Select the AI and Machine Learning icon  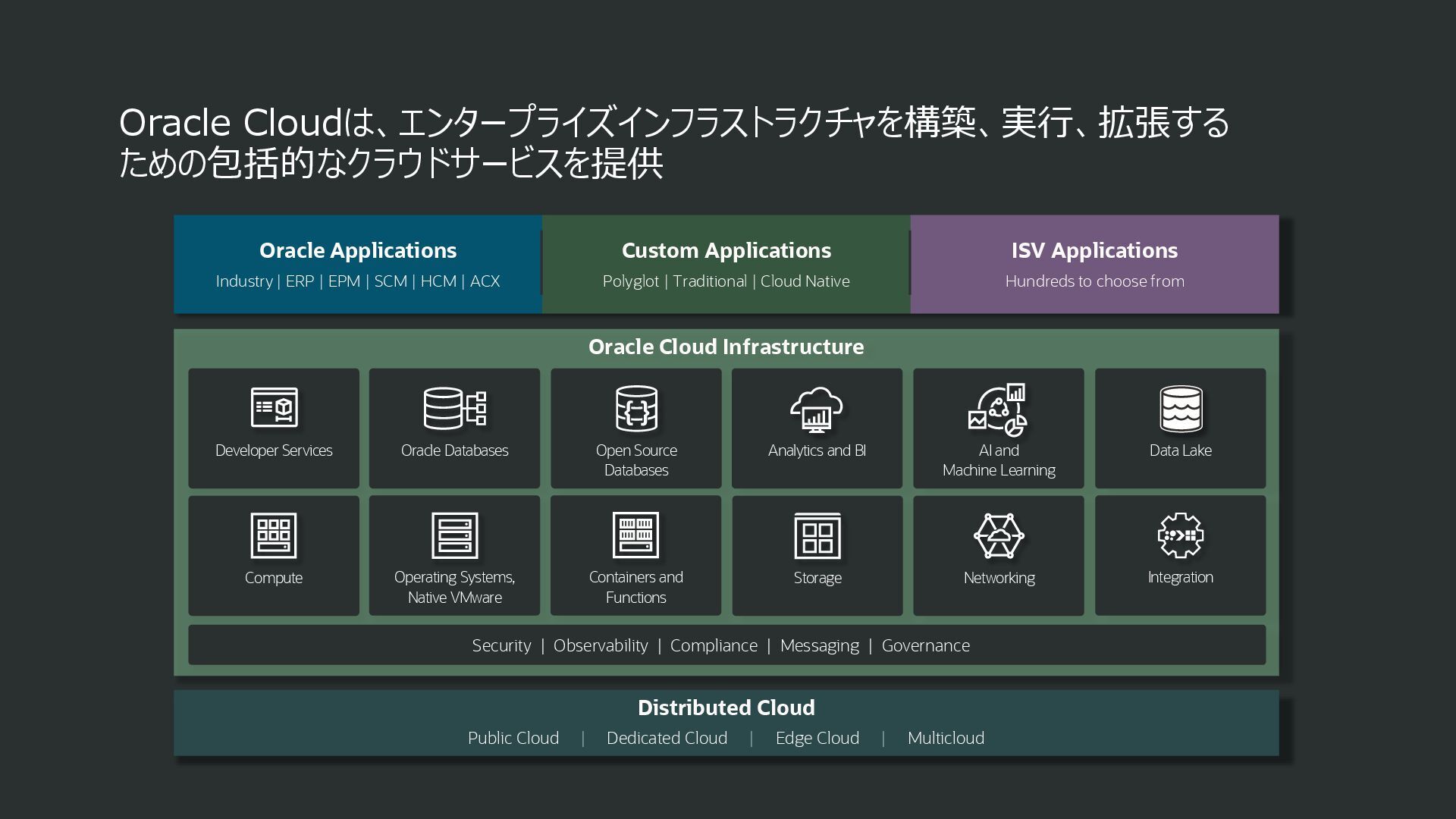tap(998, 409)
